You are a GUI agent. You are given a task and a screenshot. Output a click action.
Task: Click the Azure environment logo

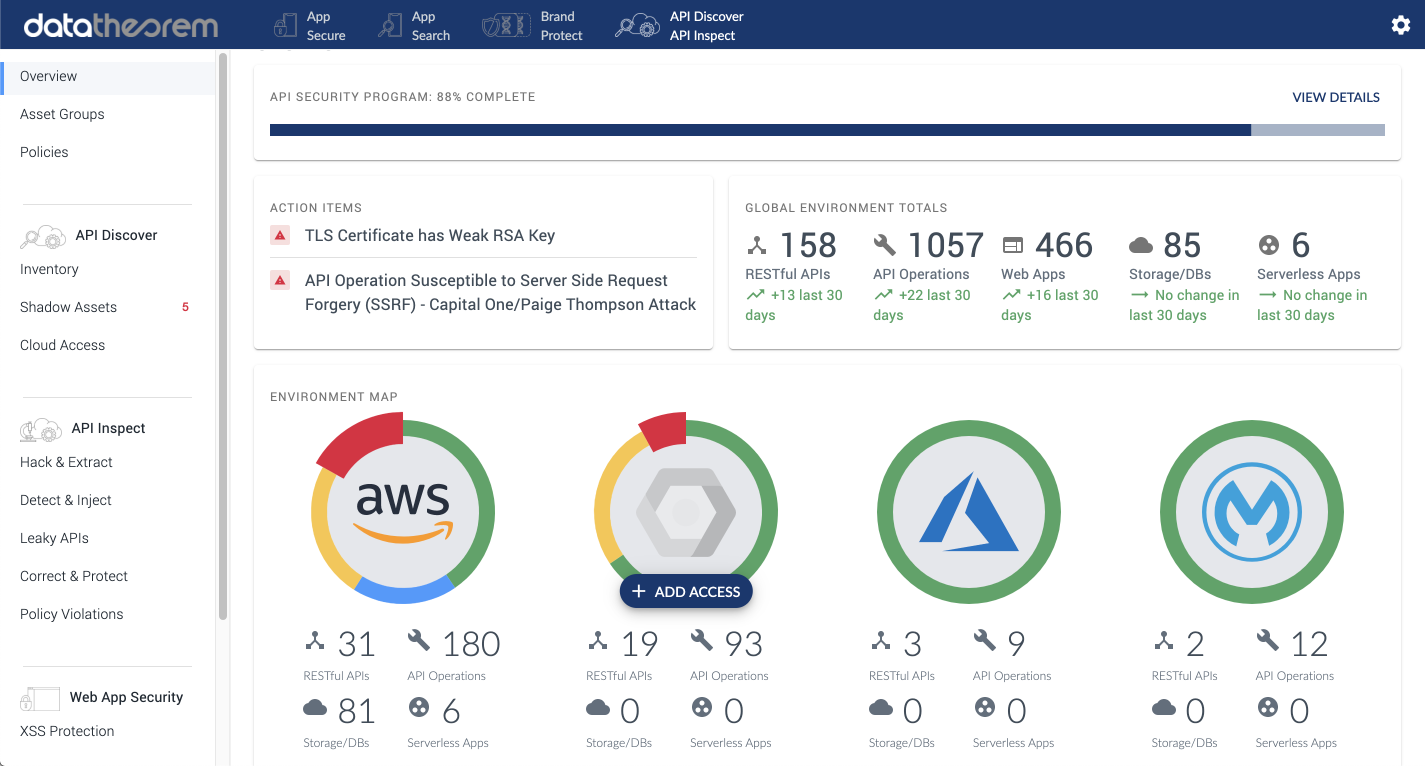coord(968,511)
